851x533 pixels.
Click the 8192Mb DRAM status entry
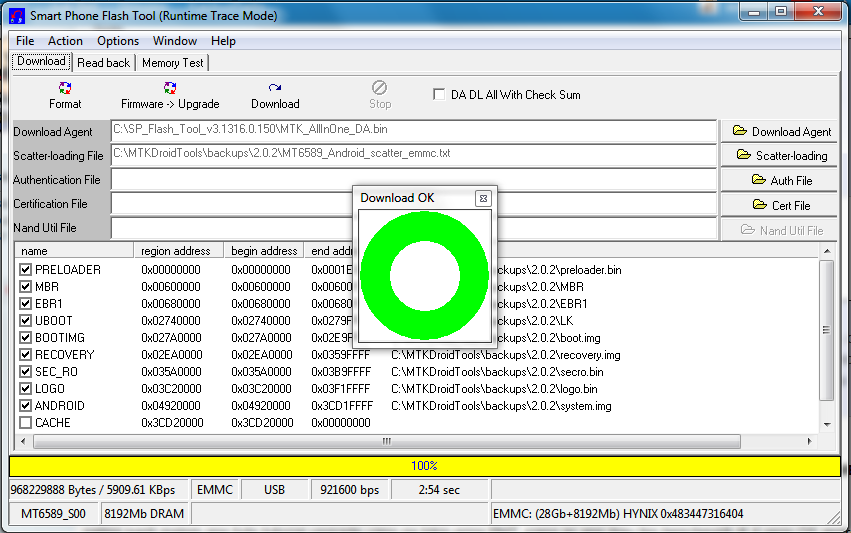tap(144, 514)
